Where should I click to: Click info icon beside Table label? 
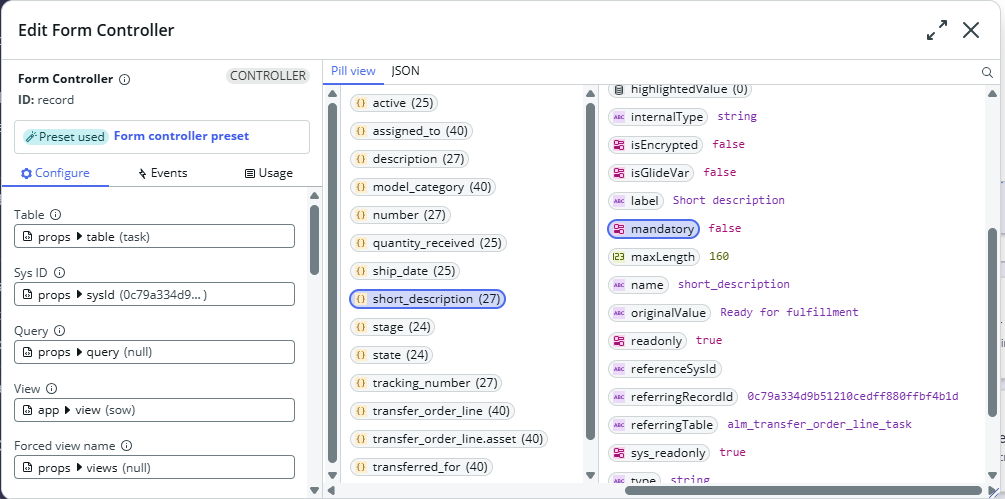point(55,215)
